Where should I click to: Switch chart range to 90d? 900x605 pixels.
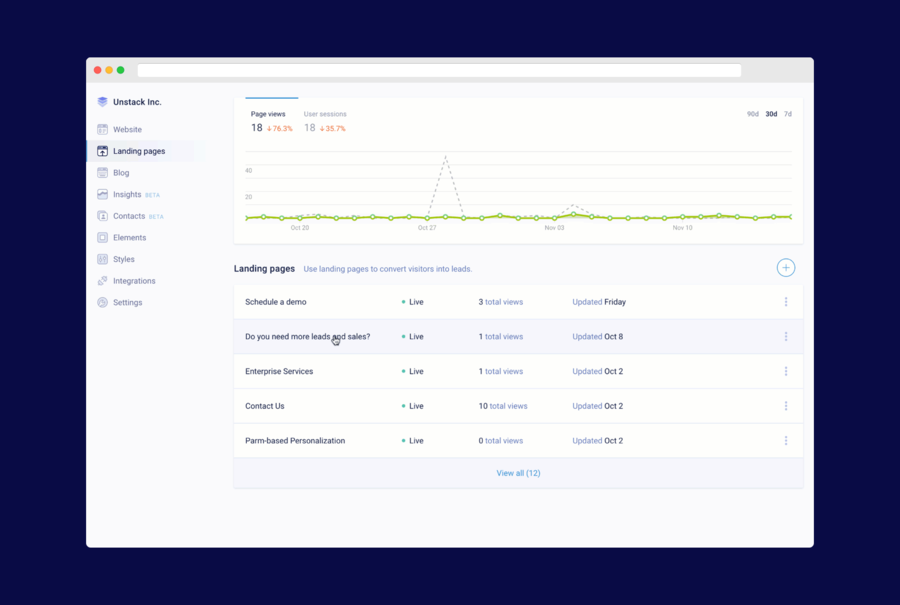point(752,114)
